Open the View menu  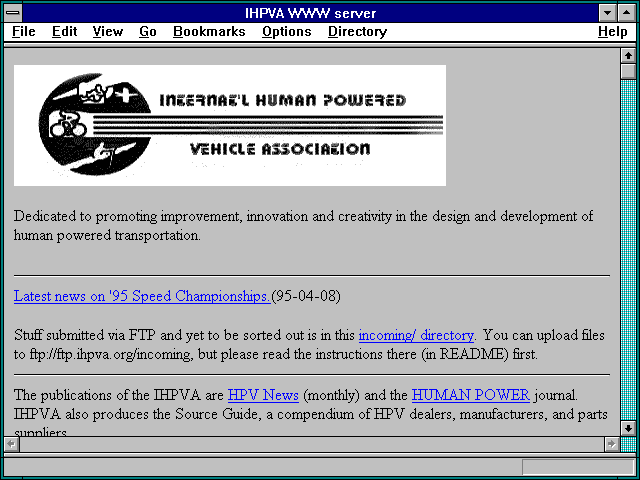(x=107, y=31)
